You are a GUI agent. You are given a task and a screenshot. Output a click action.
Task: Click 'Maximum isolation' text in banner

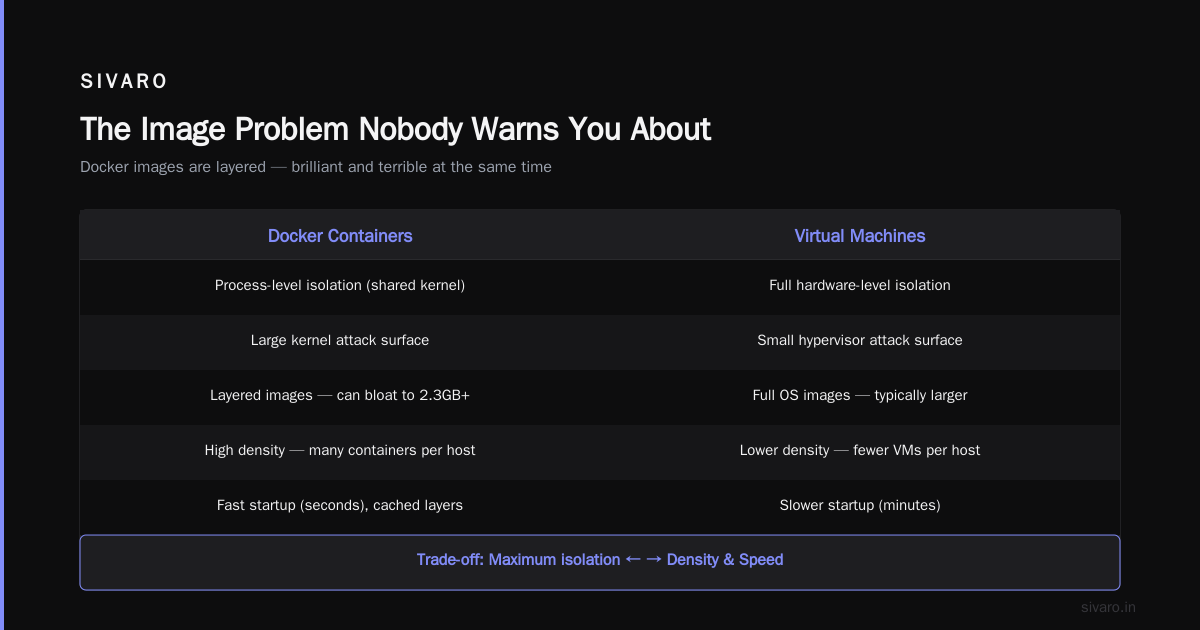554,560
